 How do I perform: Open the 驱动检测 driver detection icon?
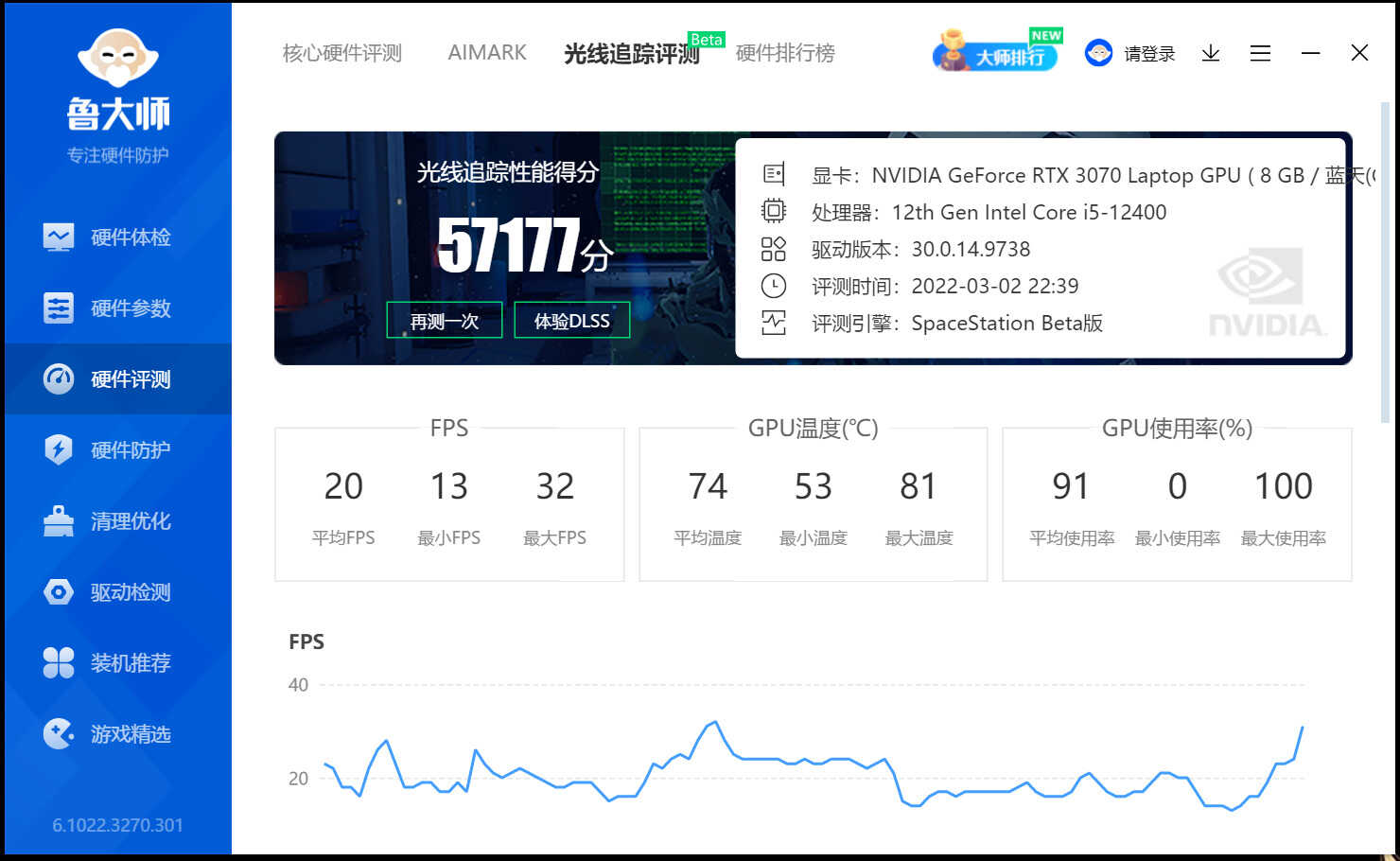(59, 592)
